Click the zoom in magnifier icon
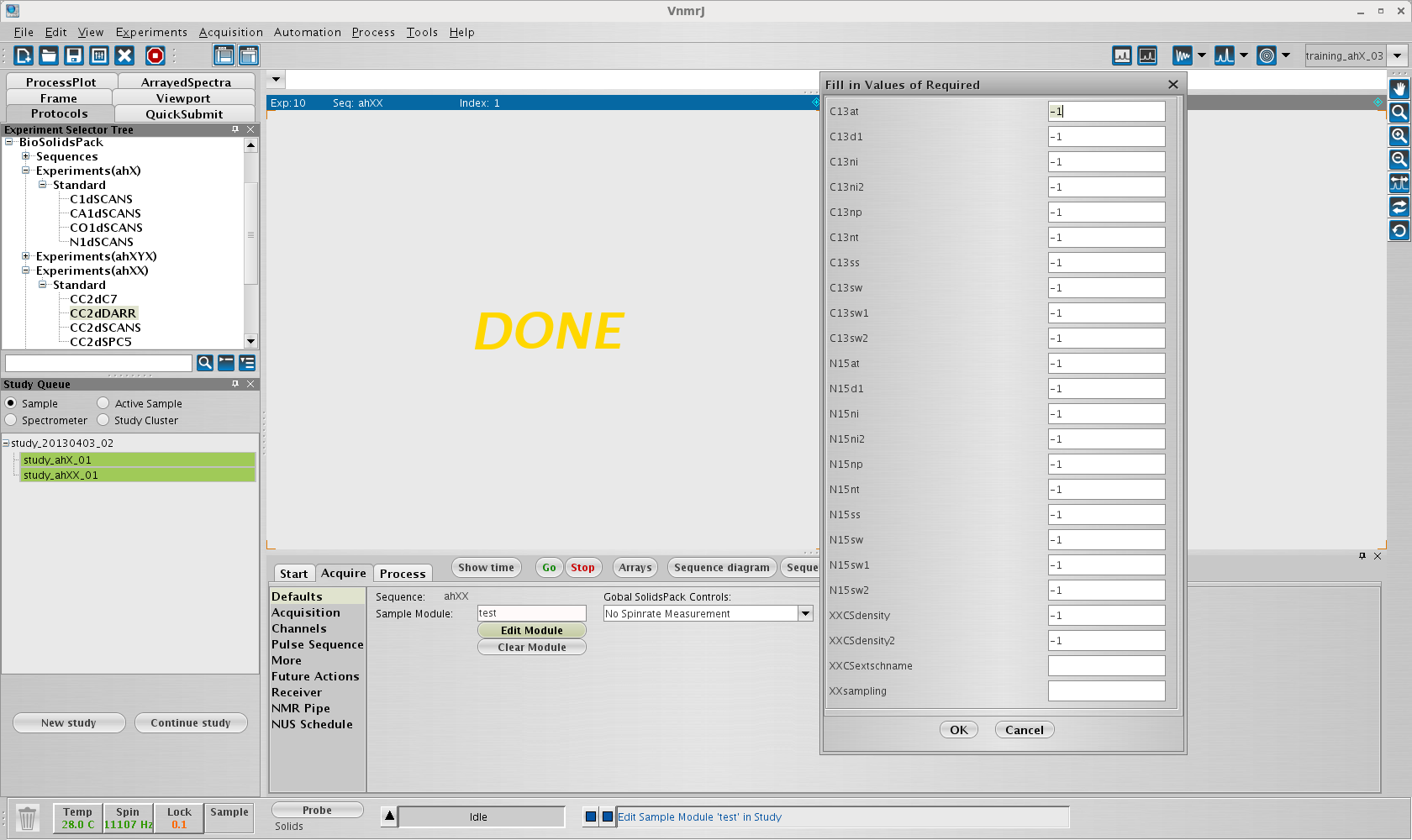 (x=1399, y=136)
